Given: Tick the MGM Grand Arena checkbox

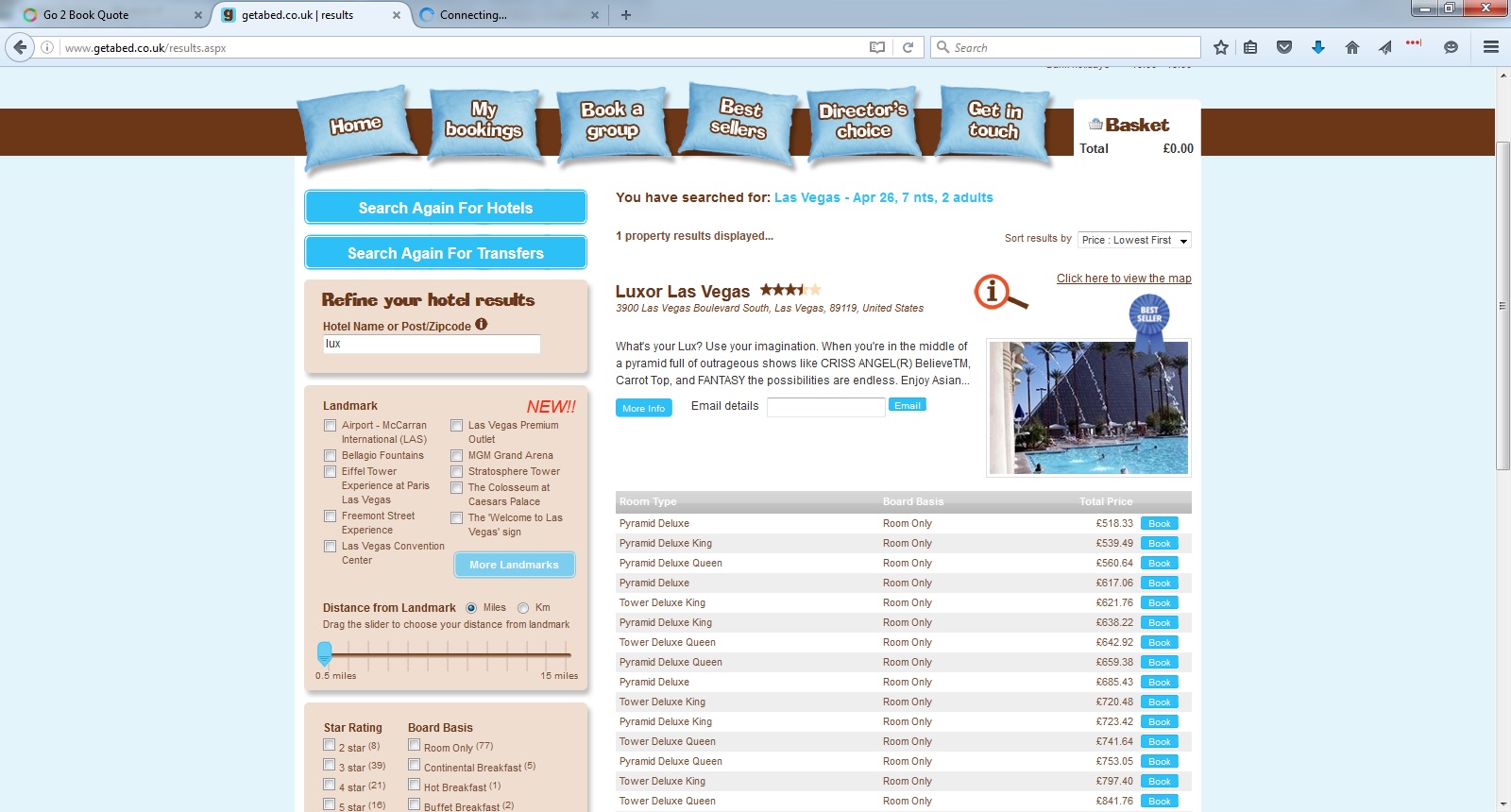Looking at the screenshot, I should (x=456, y=456).
